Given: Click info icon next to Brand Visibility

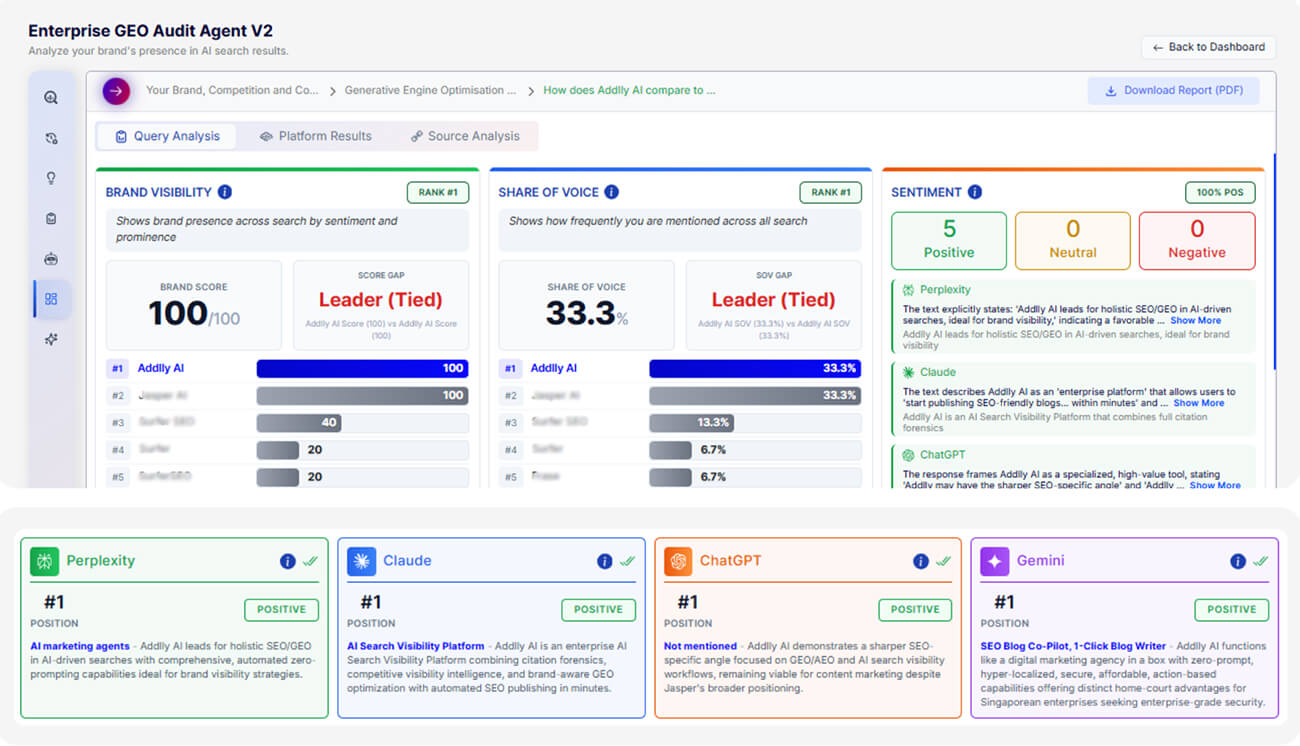Looking at the screenshot, I should (225, 192).
